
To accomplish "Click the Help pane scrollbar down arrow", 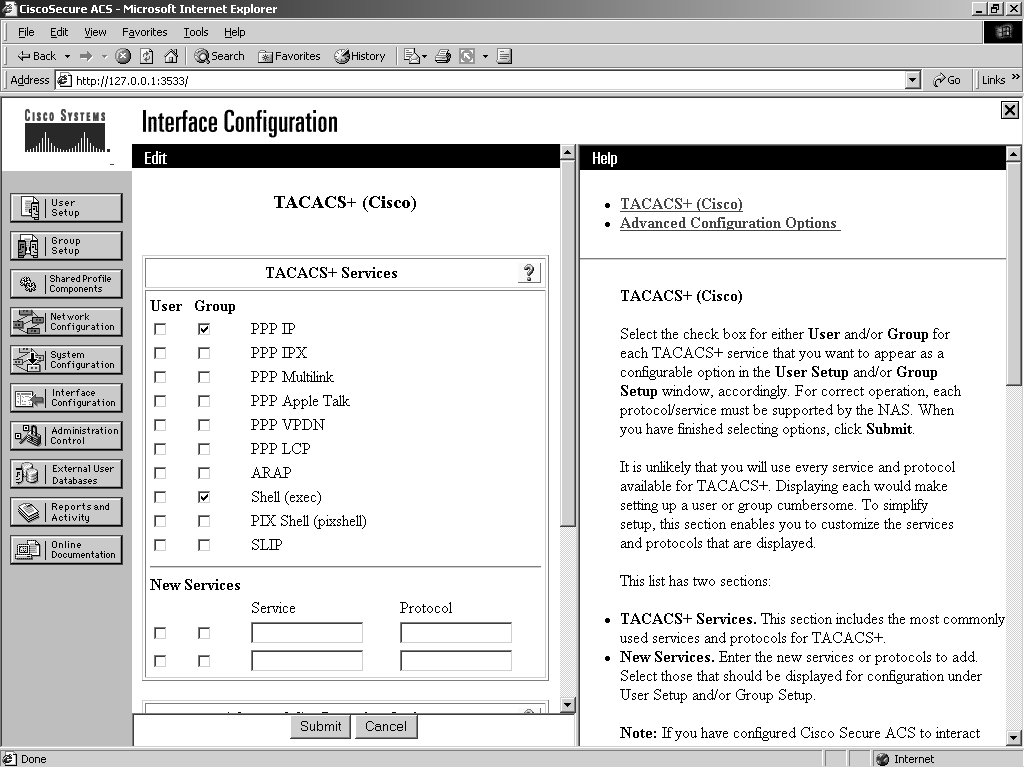I will [x=1014, y=738].
